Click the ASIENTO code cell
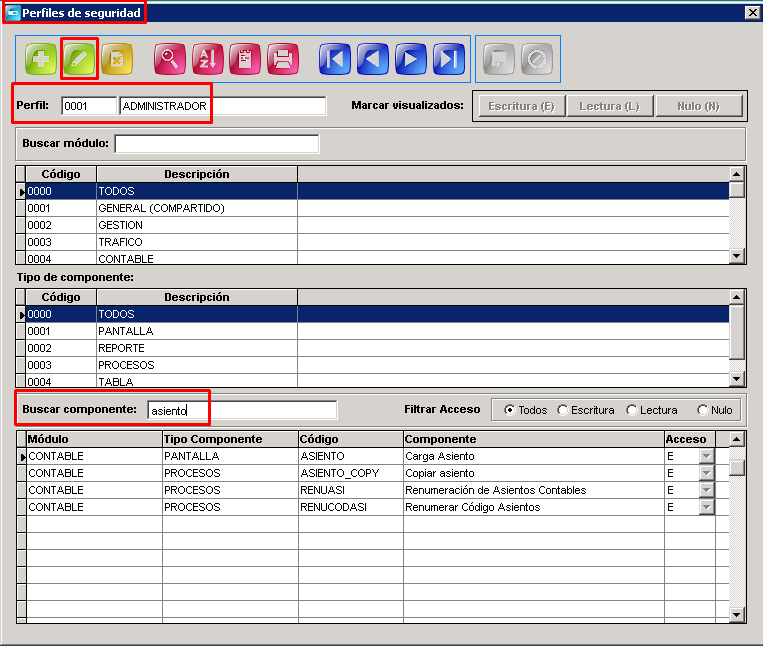Screen dimensions: 763x646 tap(351, 456)
